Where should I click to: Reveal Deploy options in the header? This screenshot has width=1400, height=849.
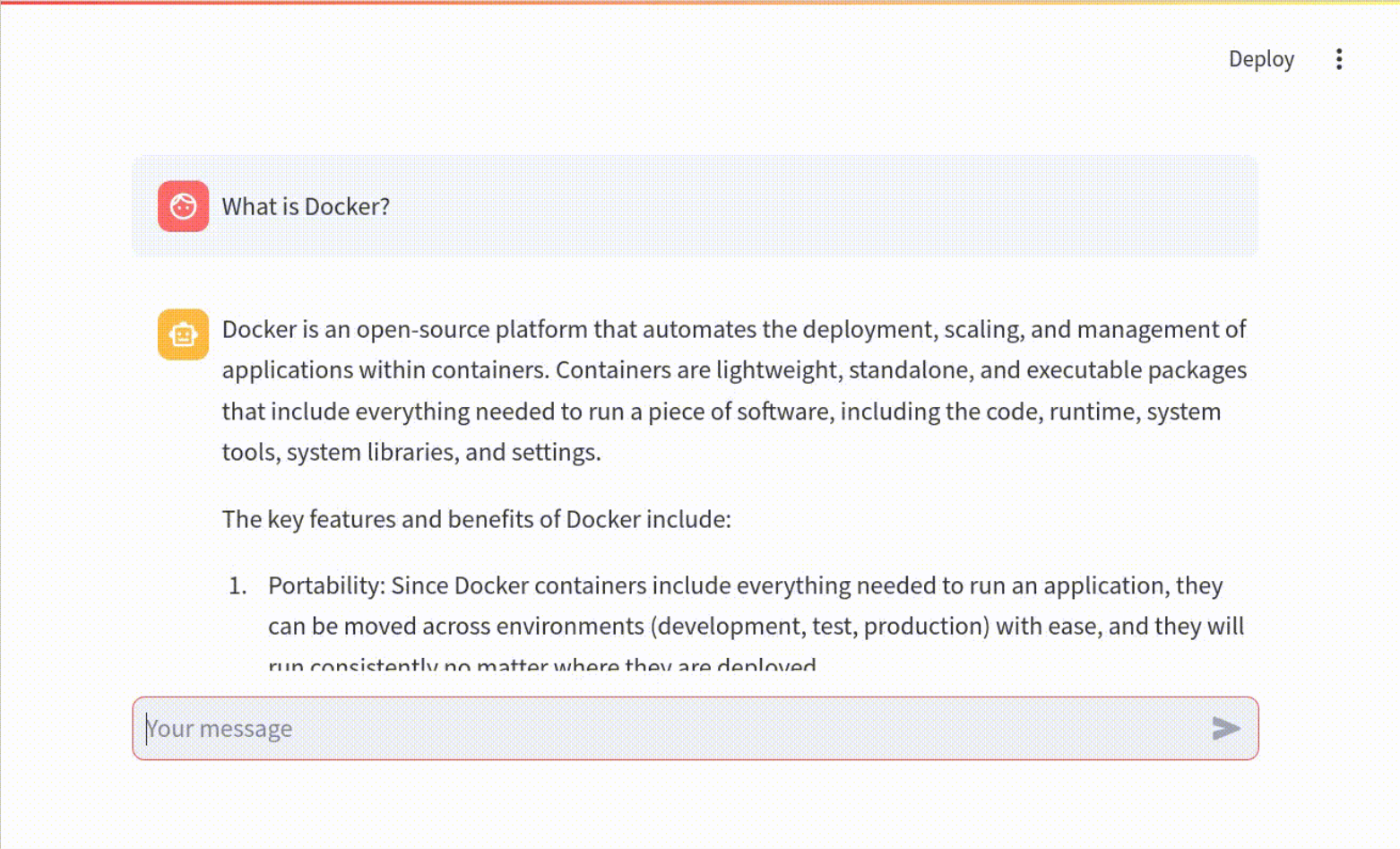tap(1260, 59)
